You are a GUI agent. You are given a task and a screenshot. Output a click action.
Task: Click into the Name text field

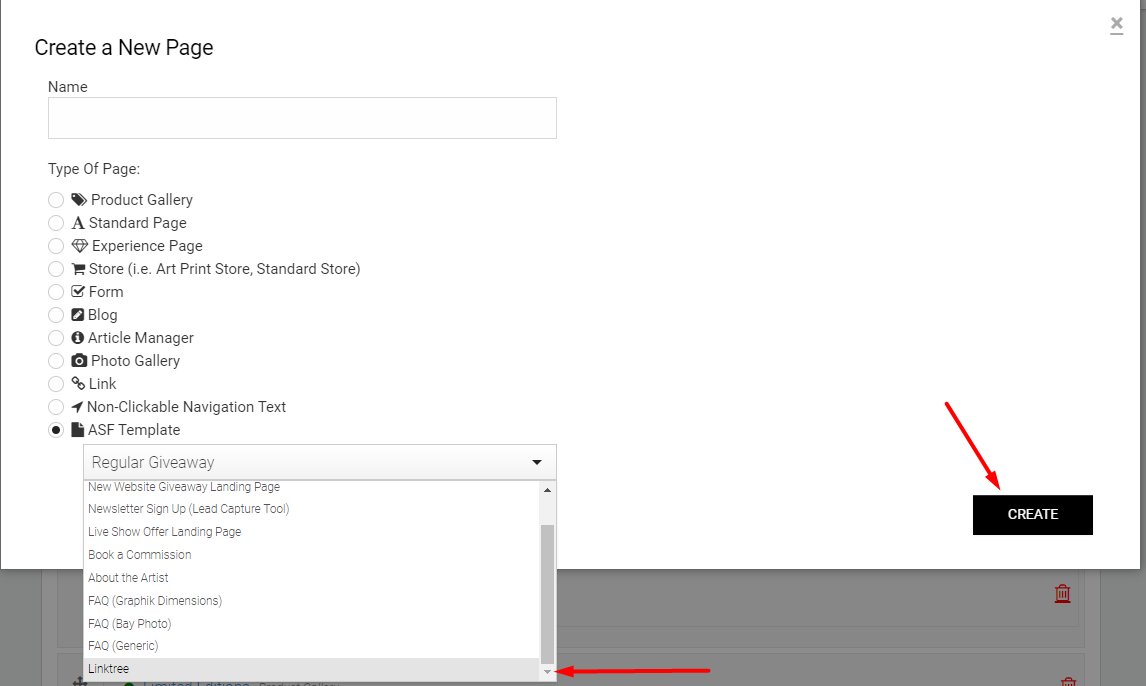click(302, 118)
